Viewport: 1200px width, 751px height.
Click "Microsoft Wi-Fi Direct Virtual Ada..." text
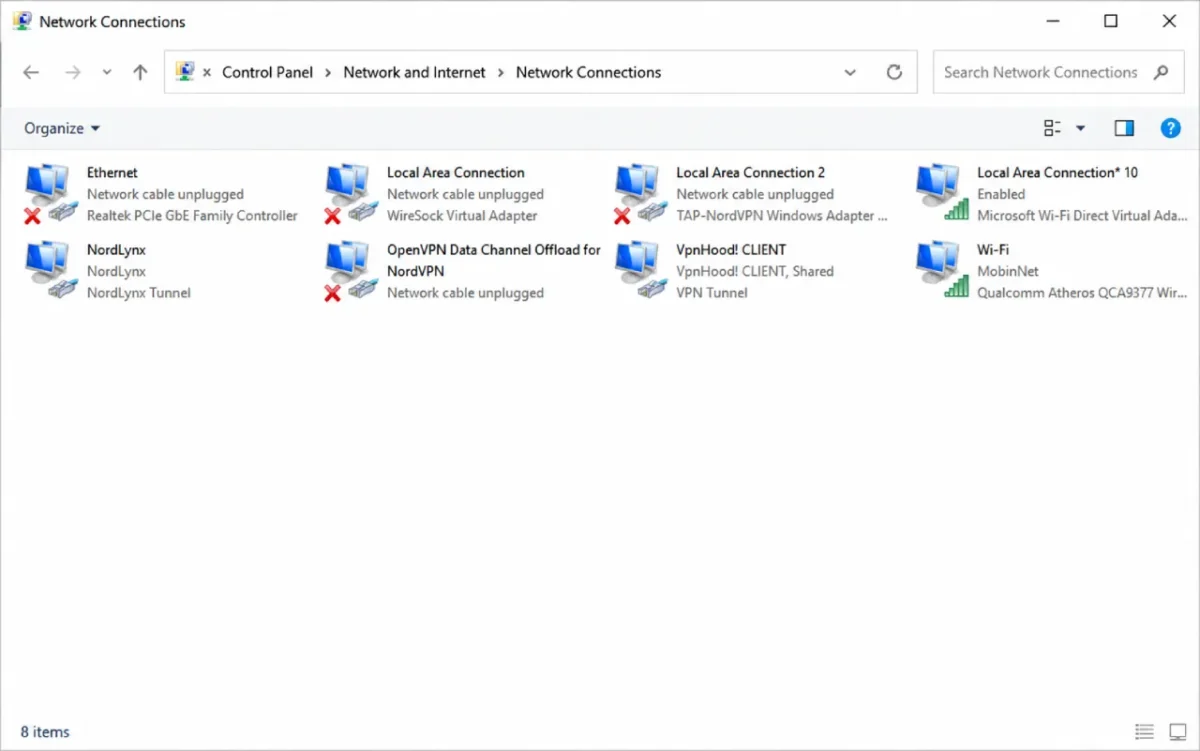click(x=1082, y=215)
